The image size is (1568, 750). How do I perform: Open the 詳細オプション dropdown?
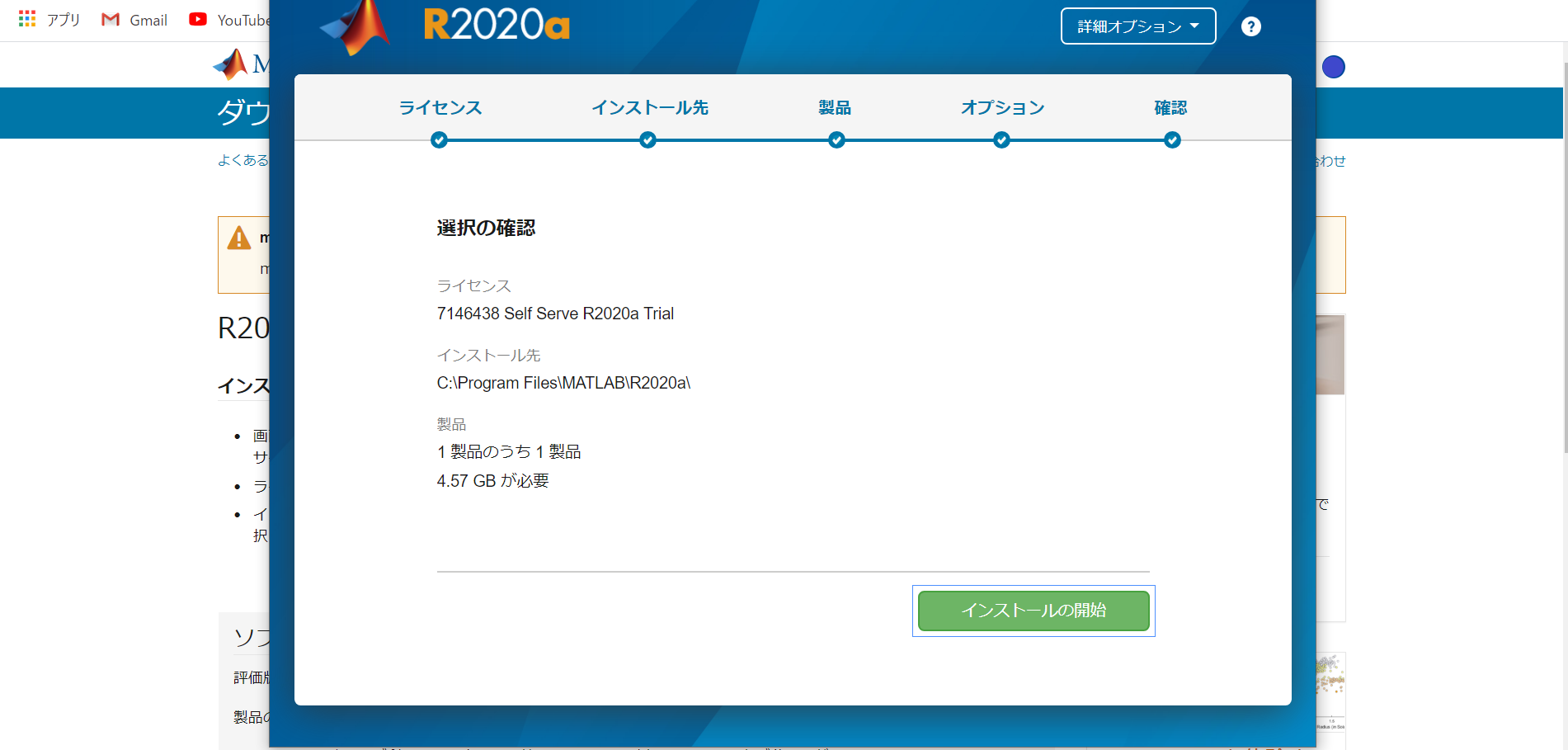pos(1138,26)
